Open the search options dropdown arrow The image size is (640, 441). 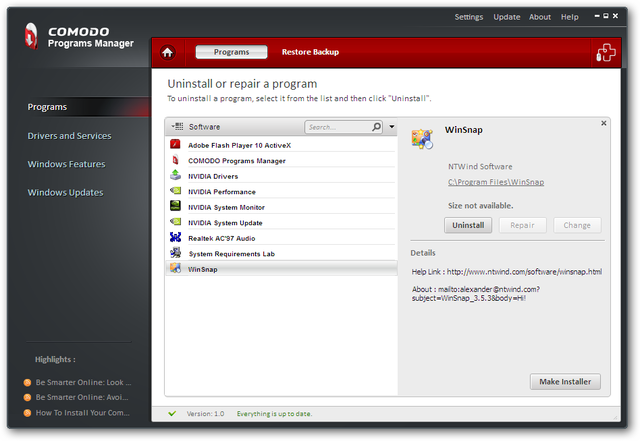(x=392, y=127)
